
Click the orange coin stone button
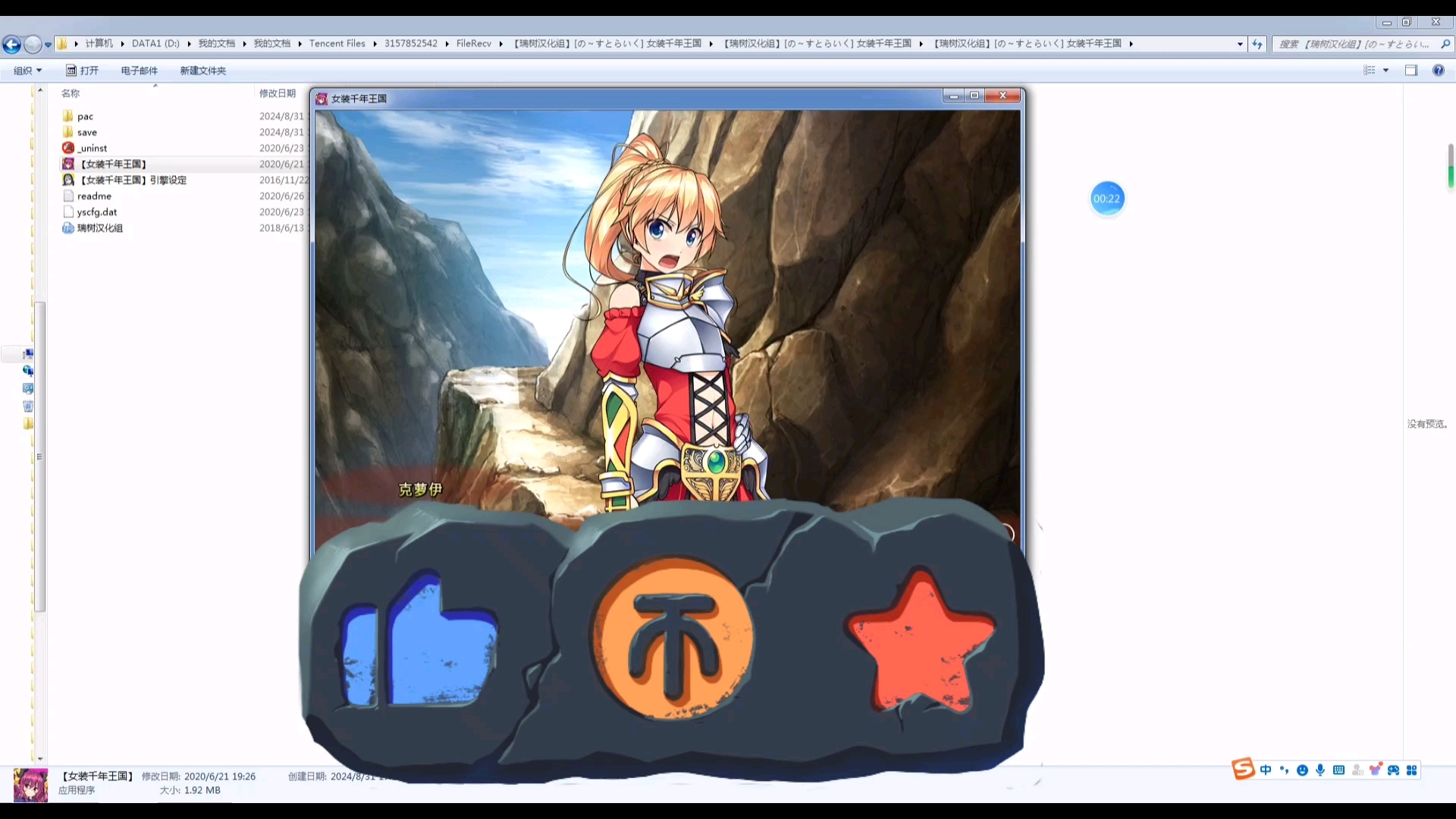click(x=673, y=639)
